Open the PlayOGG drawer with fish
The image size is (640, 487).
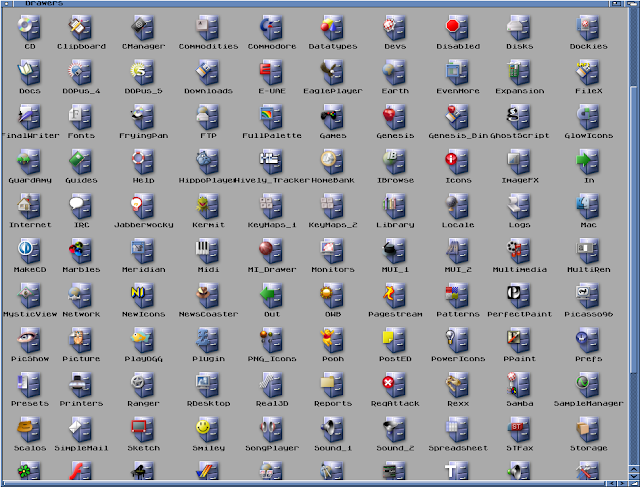(143, 340)
